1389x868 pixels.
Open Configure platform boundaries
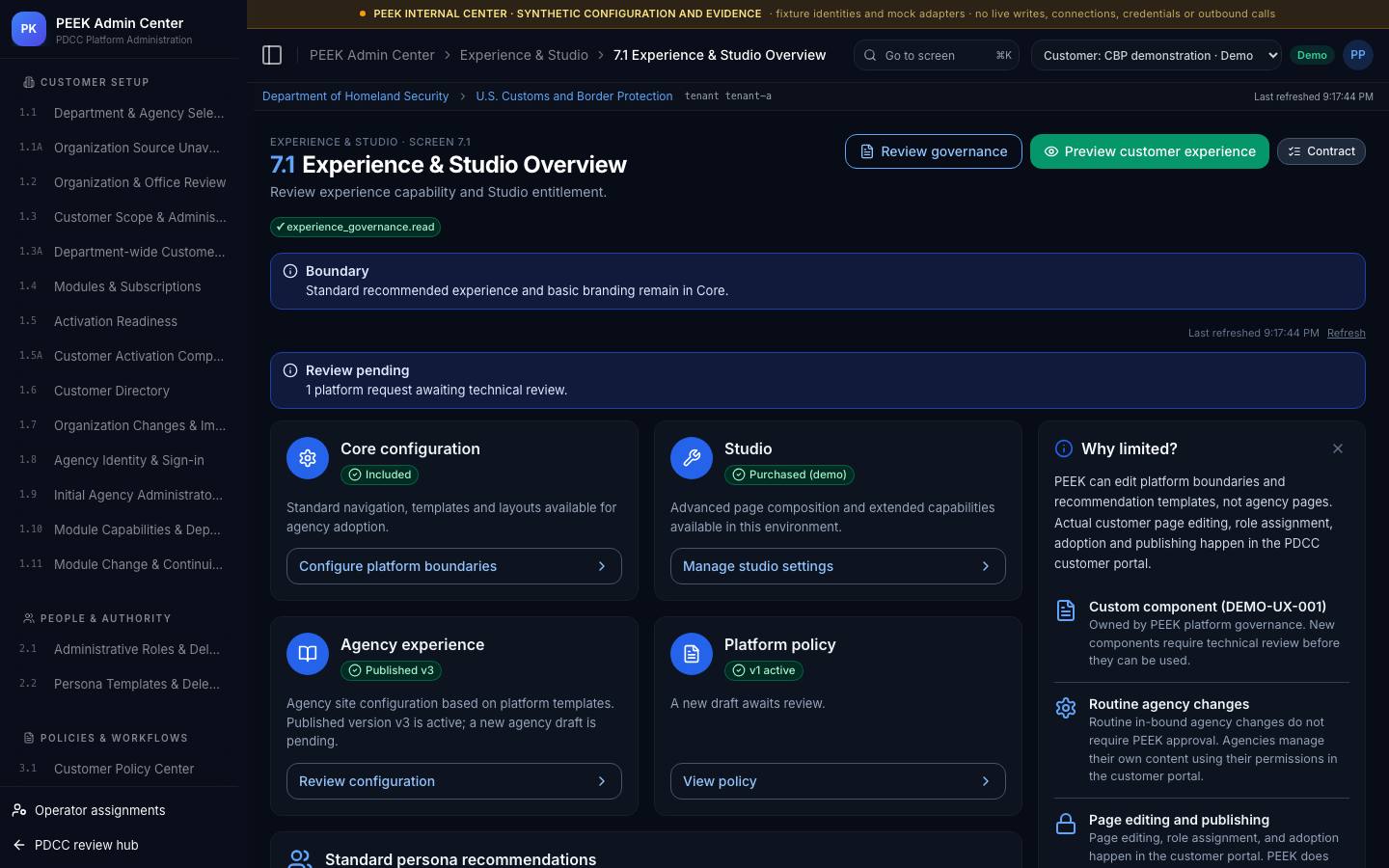pos(454,566)
